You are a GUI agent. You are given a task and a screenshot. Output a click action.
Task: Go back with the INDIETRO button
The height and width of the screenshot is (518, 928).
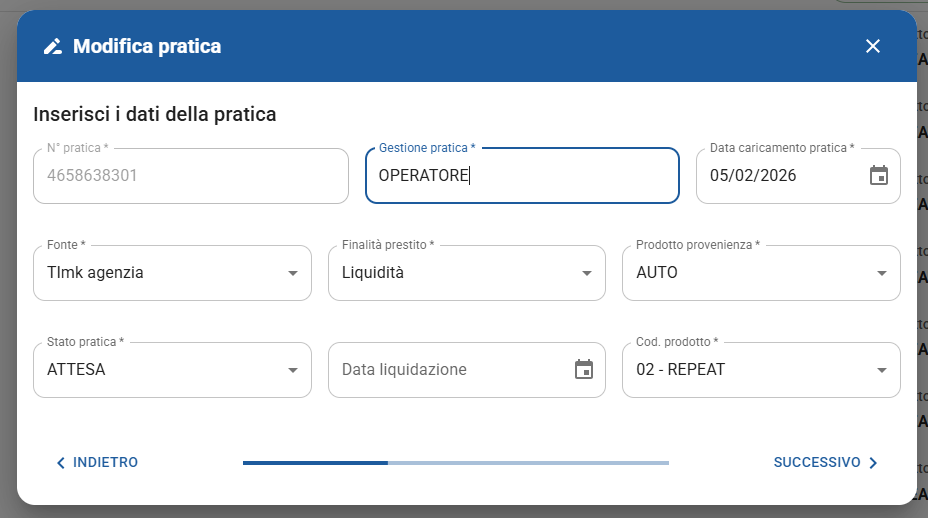tap(97, 463)
